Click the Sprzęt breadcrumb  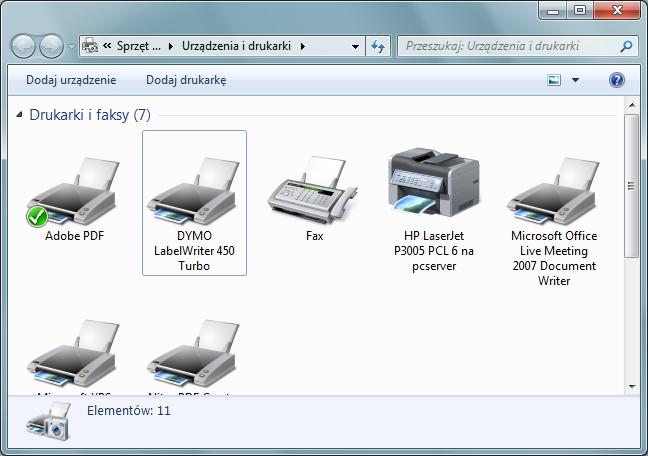point(138,46)
